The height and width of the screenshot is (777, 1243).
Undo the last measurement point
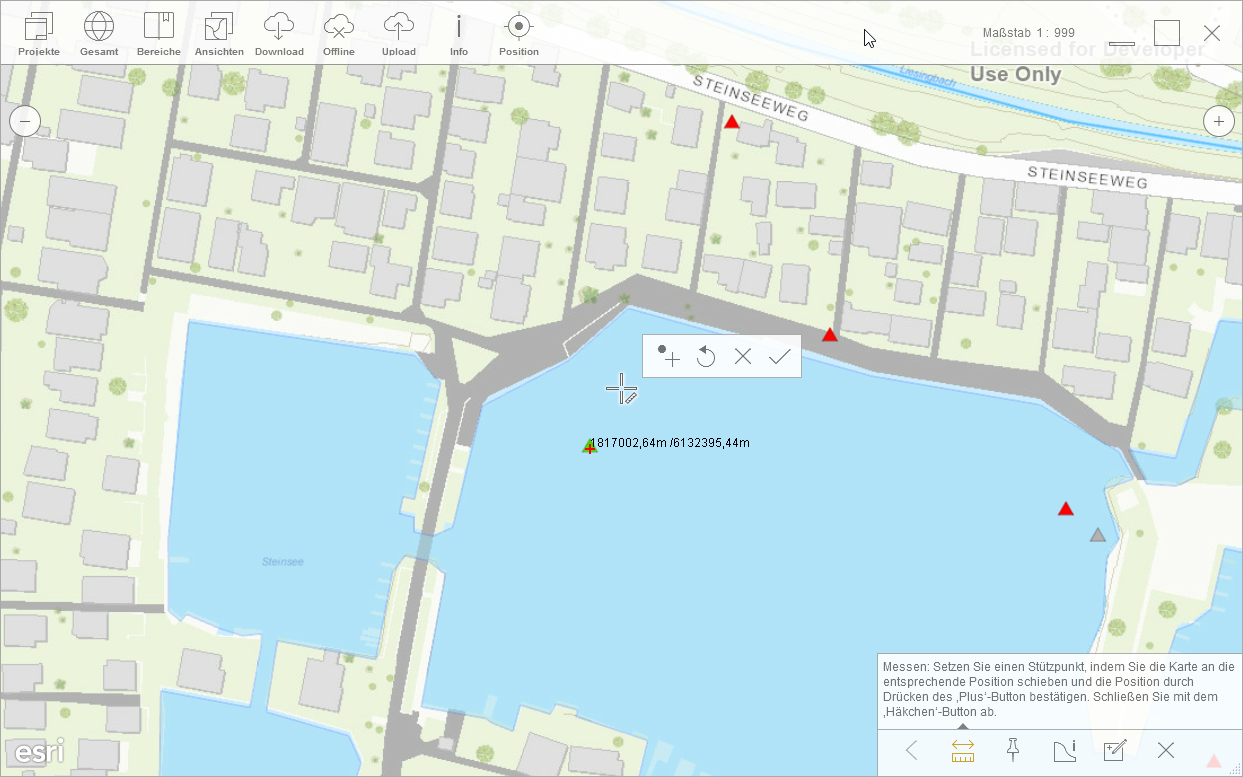pos(706,356)
